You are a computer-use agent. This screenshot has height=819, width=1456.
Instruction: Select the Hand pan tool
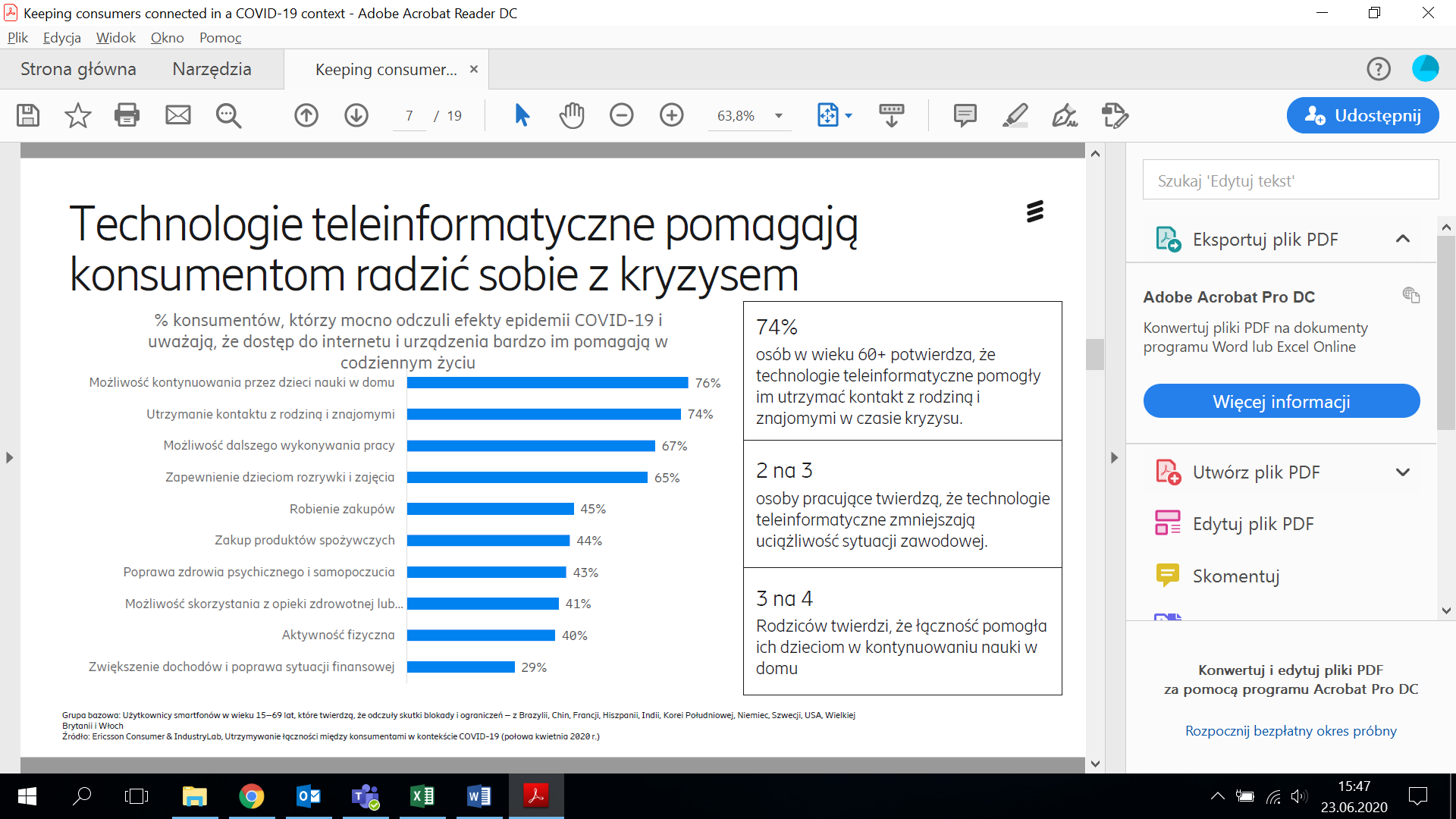(x=572, y=115)
